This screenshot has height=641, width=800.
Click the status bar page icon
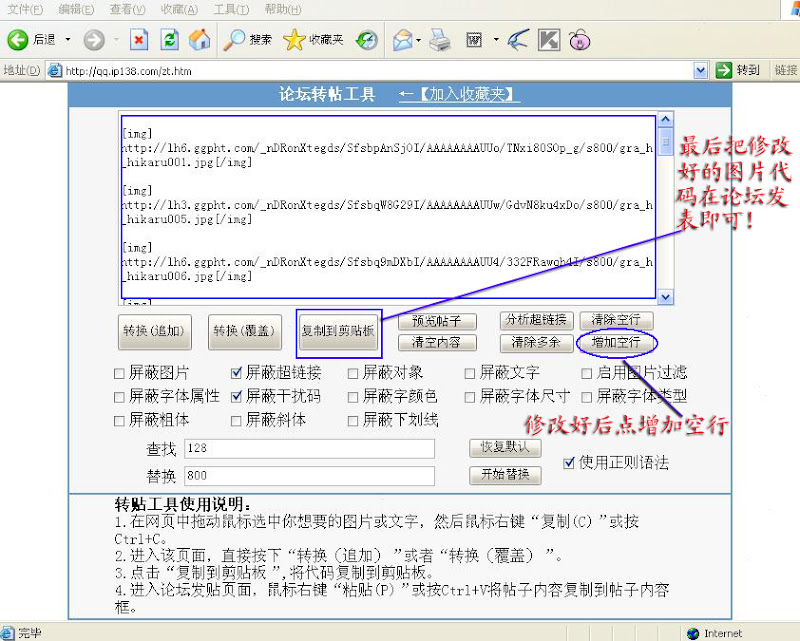(x=7, y=633)
